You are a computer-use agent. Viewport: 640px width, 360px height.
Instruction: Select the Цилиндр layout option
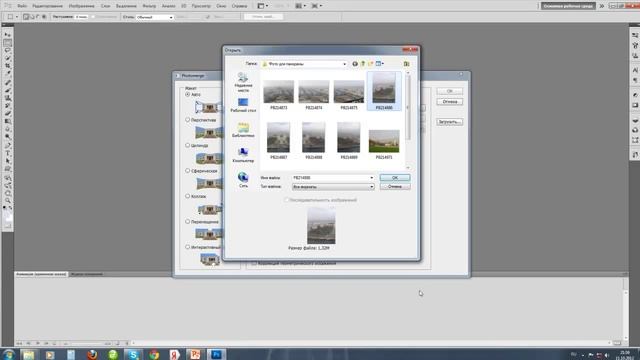[188, 145]
